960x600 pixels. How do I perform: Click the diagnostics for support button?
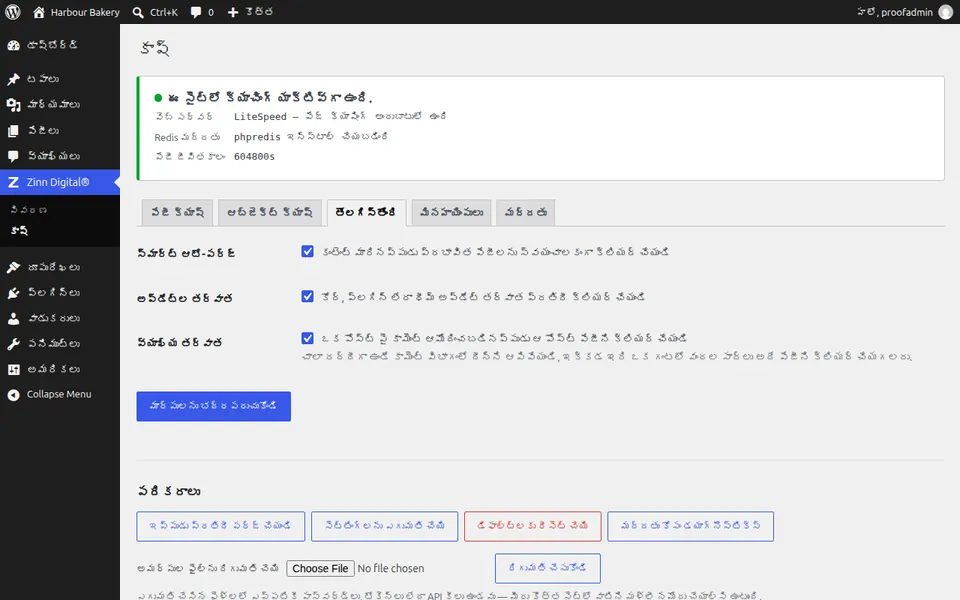691,526
